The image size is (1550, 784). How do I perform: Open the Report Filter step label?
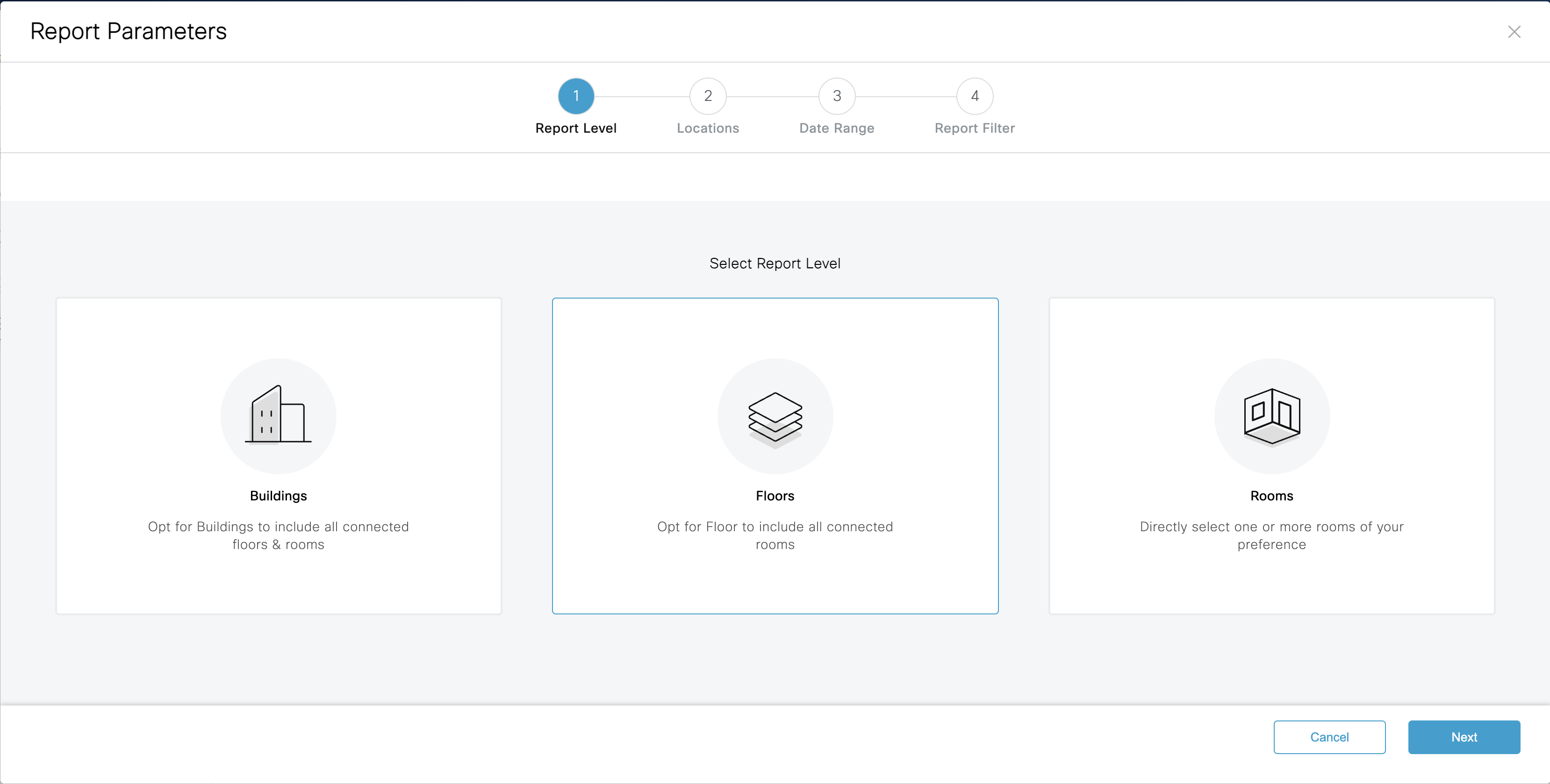pos(974,128)
